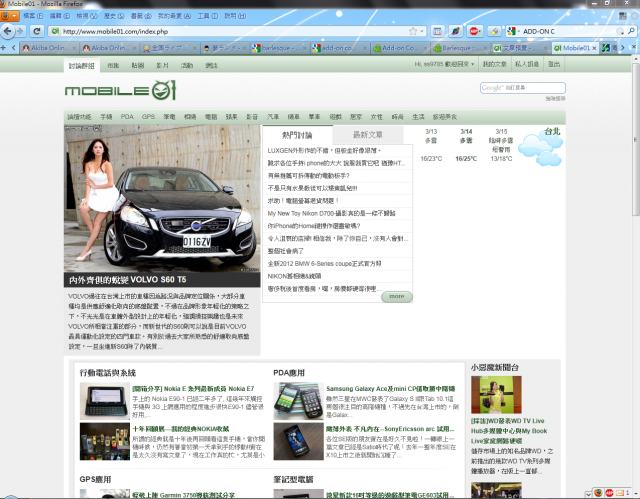This screenshot has width=640, height=499.
Task: Click the vertical page scrollbar thumb
Action: [x=636, y=141]
